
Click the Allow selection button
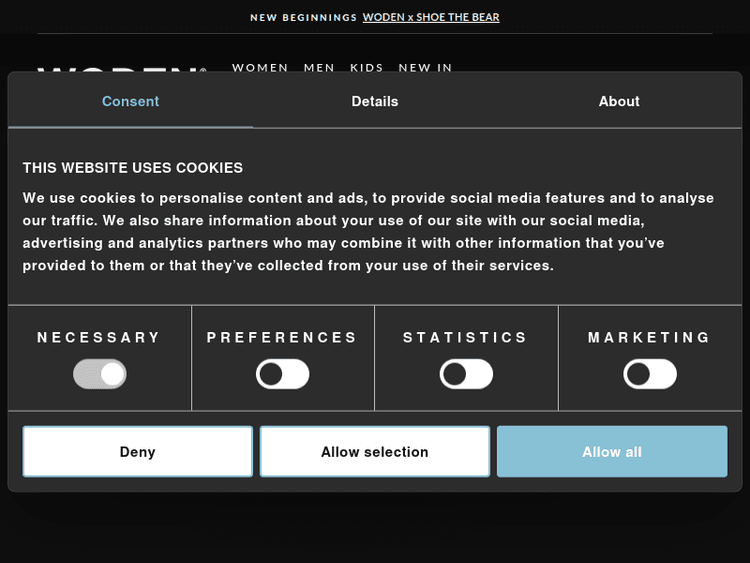point(375,452)
